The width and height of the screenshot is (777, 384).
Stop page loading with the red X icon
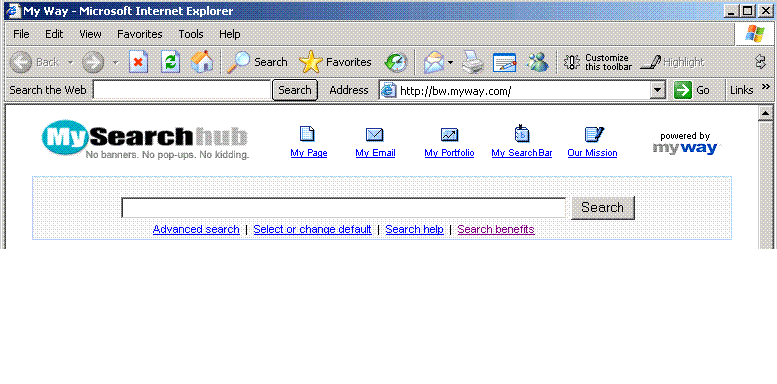click(139, 62)
